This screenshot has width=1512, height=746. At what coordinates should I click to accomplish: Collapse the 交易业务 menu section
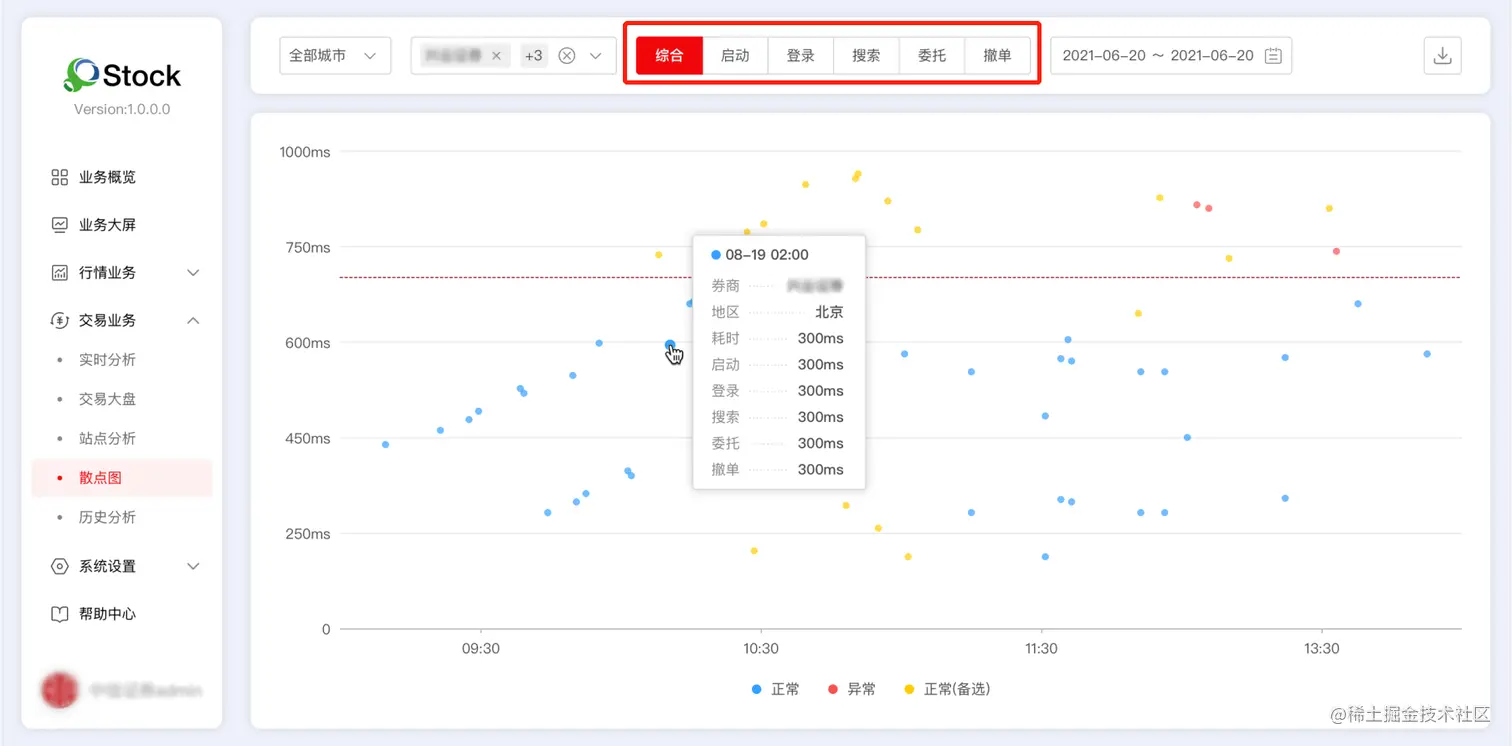coord(193,319)
